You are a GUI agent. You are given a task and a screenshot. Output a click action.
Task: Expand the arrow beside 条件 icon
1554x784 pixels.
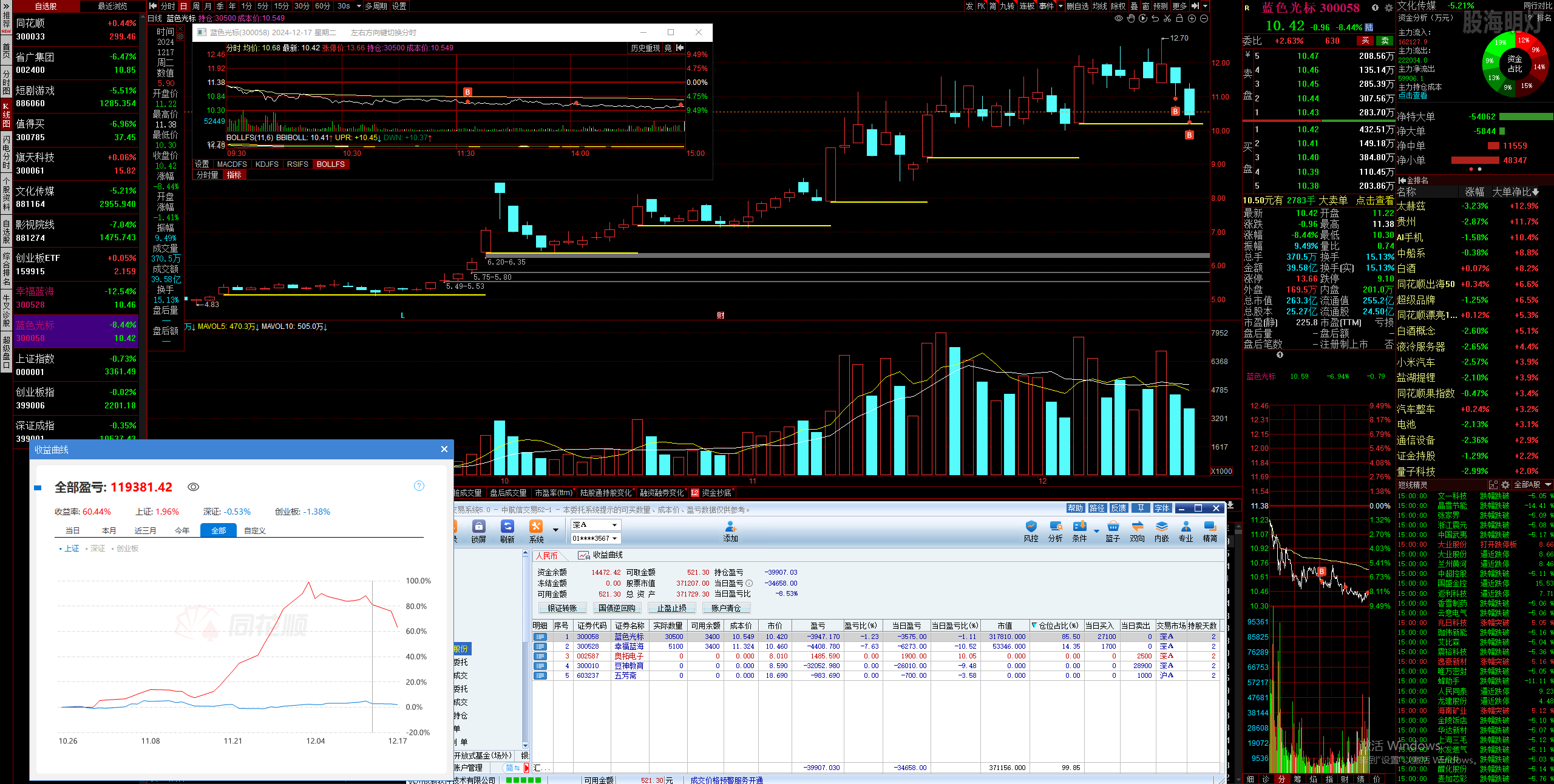click(x=1096, y=532)
